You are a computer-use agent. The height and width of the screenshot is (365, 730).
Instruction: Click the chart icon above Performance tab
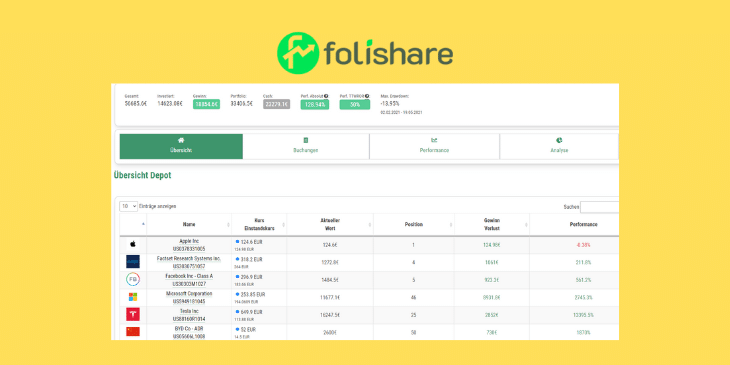pos(434,140)
